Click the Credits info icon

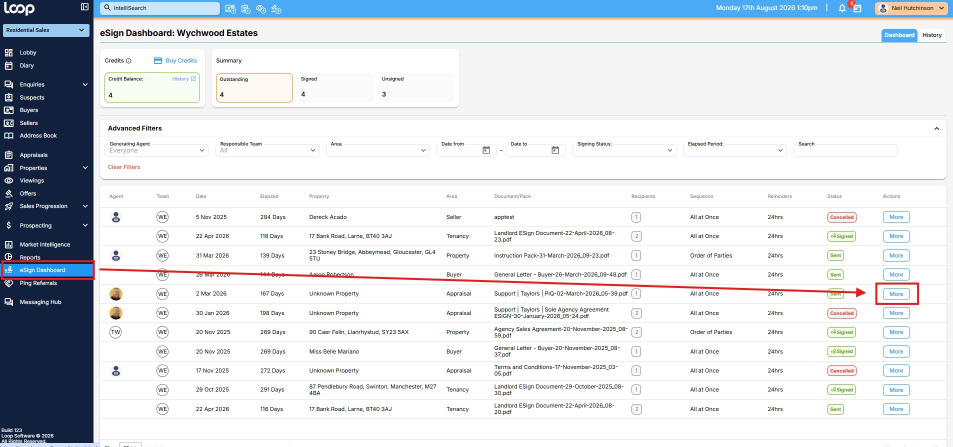pos(129,61)
